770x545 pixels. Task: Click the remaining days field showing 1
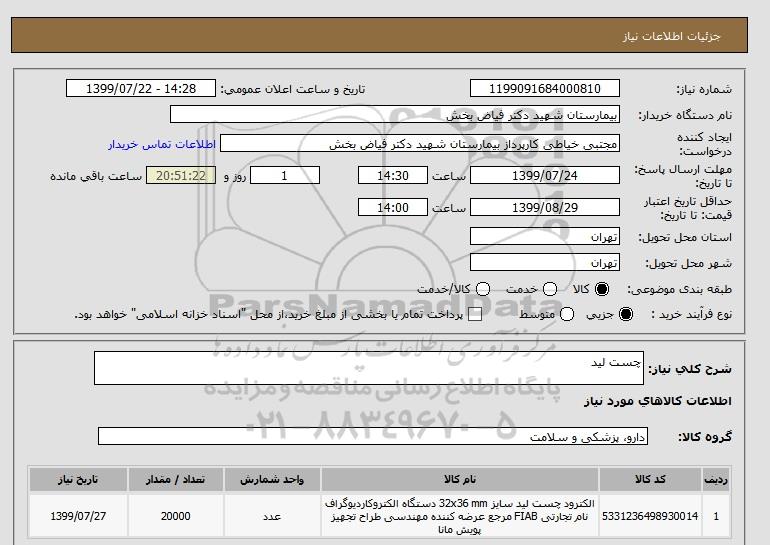point(285,175)
